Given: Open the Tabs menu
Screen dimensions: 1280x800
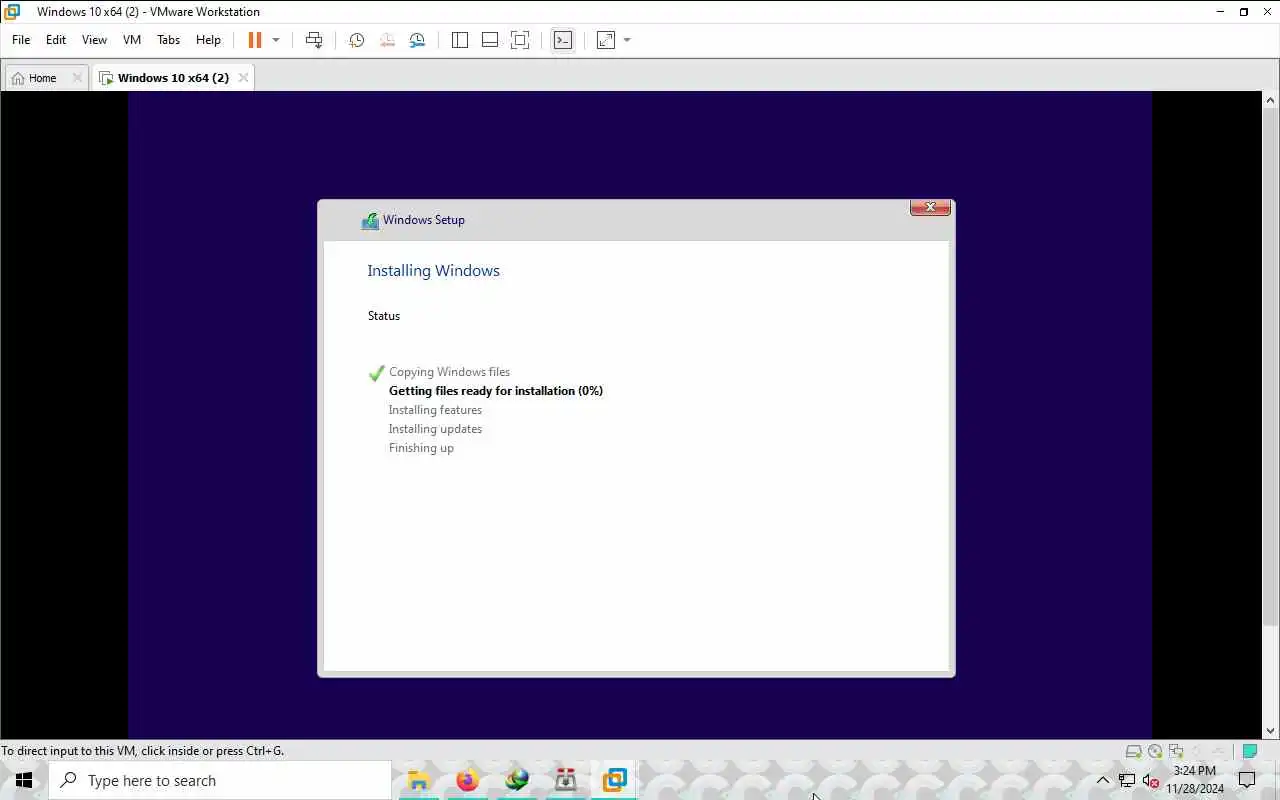Looking at the screenshot, I should click(168, 40).
